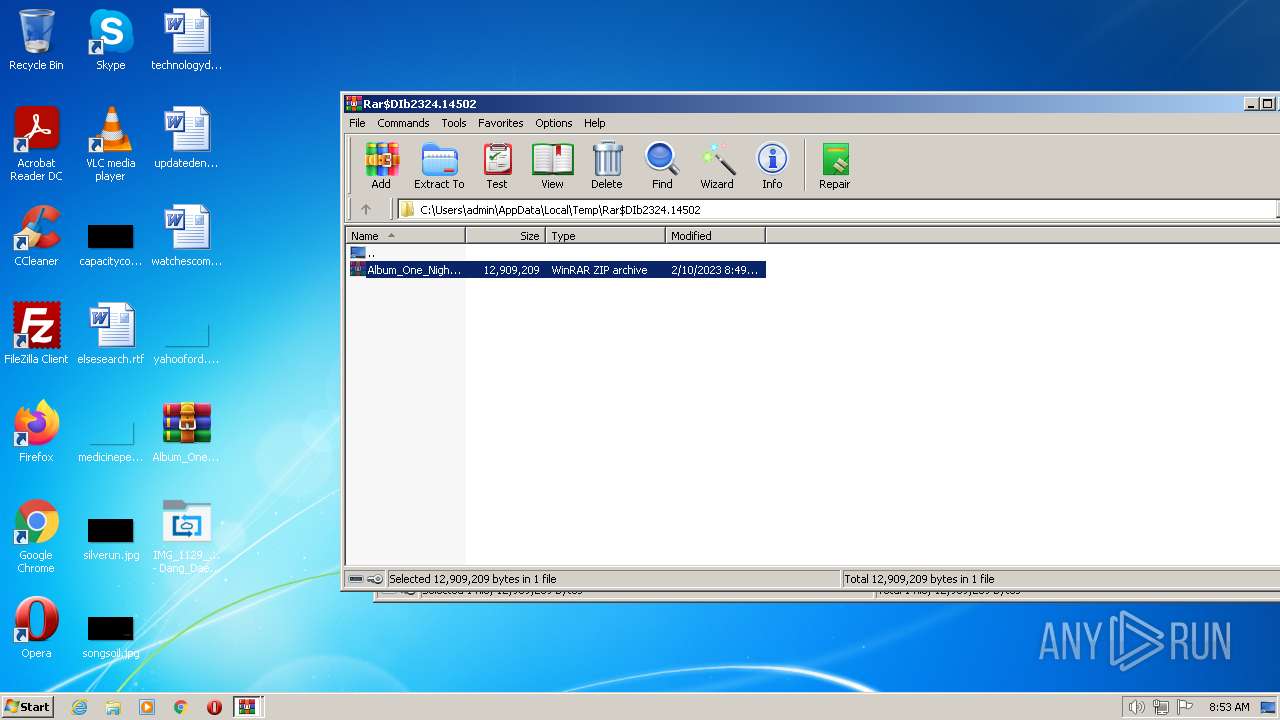Viewport: 1280px width, 720px height.
Task: Switch to WinRAR taskbar button
Action: click(247, 707)
